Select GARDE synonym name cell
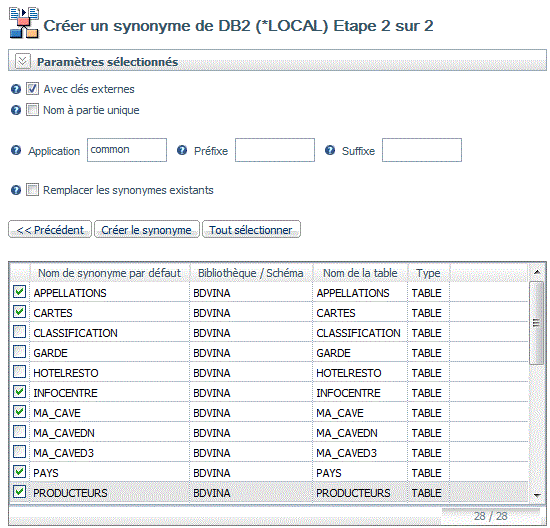This screenshot has height=528, width=550. 109,353
